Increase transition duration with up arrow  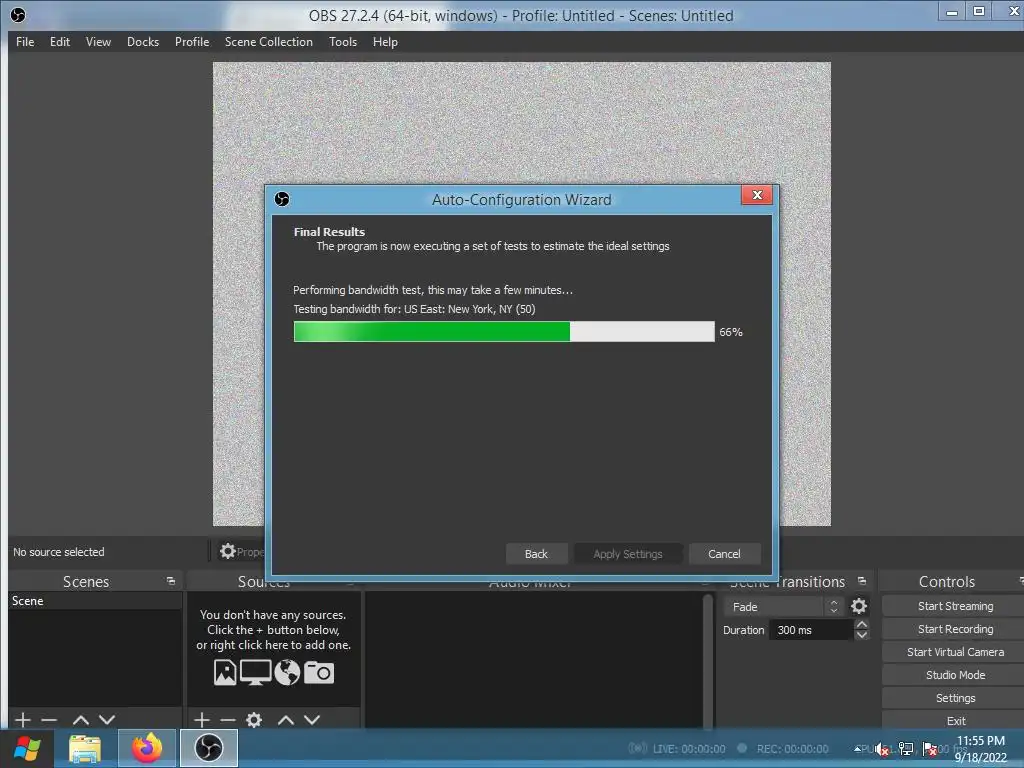[x=862, y=624]
